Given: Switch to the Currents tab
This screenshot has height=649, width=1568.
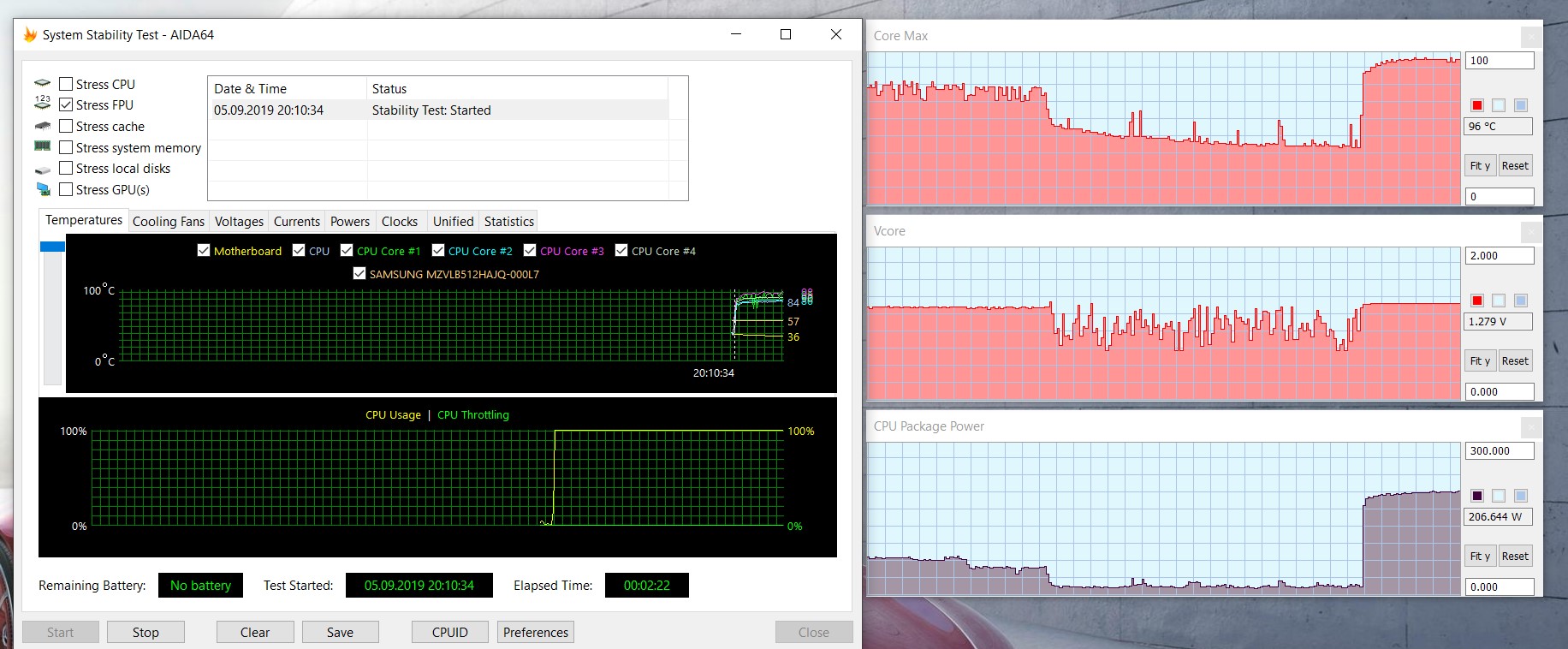Looking at the screenshot, I should point(297,221).
